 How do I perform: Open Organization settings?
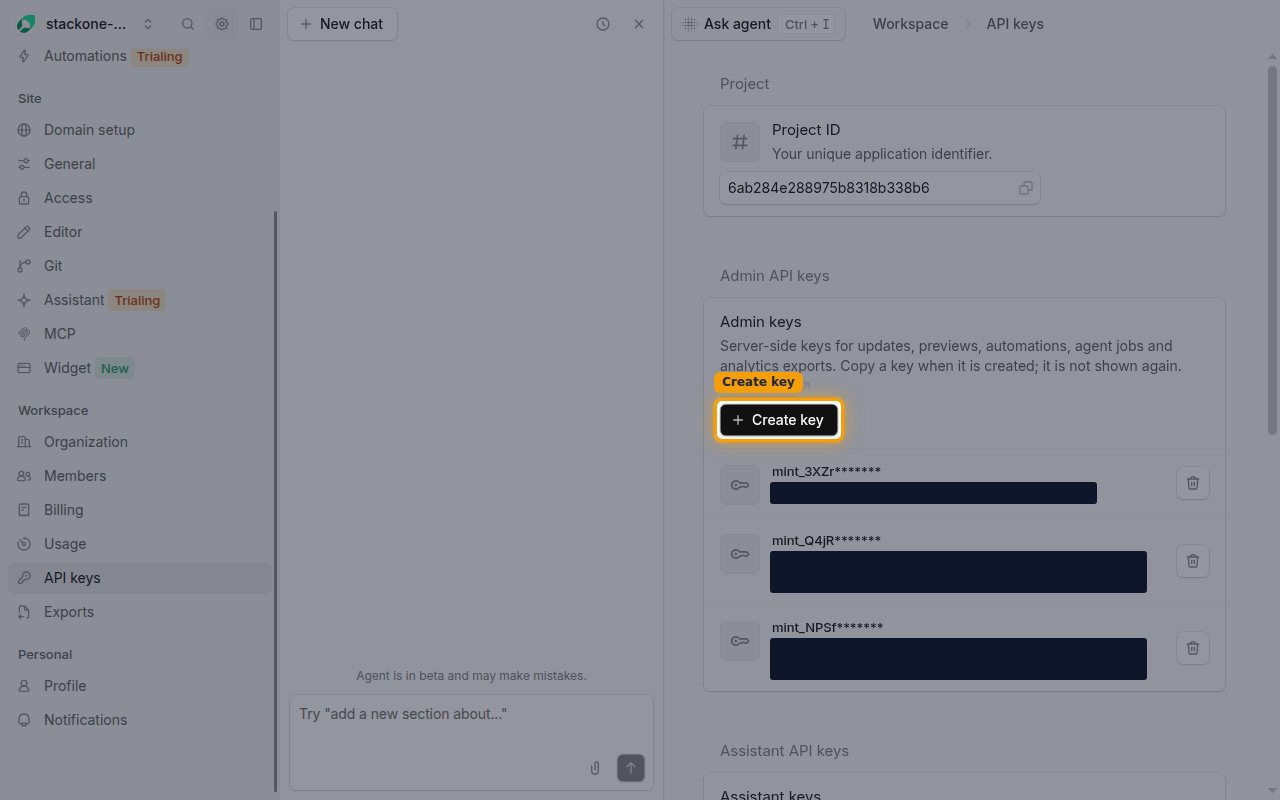coord(140,442)
